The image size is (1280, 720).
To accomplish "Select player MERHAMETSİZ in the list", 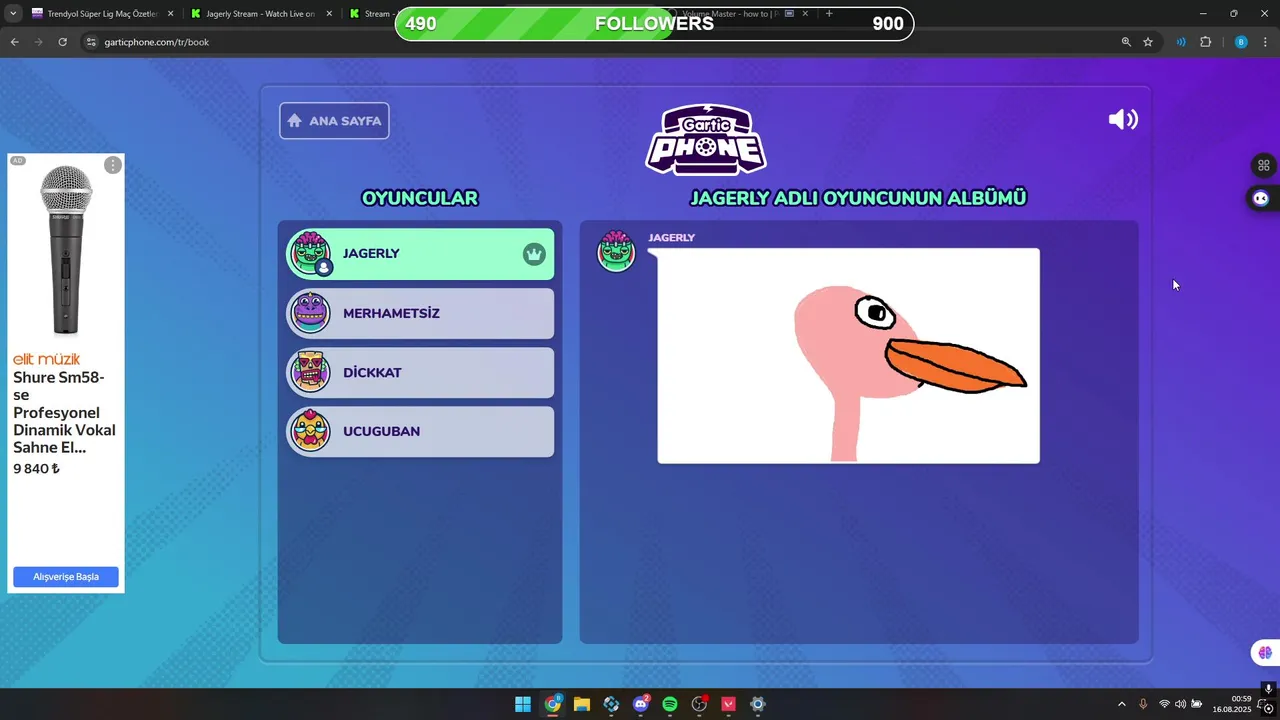I will (x=420, y=313).
